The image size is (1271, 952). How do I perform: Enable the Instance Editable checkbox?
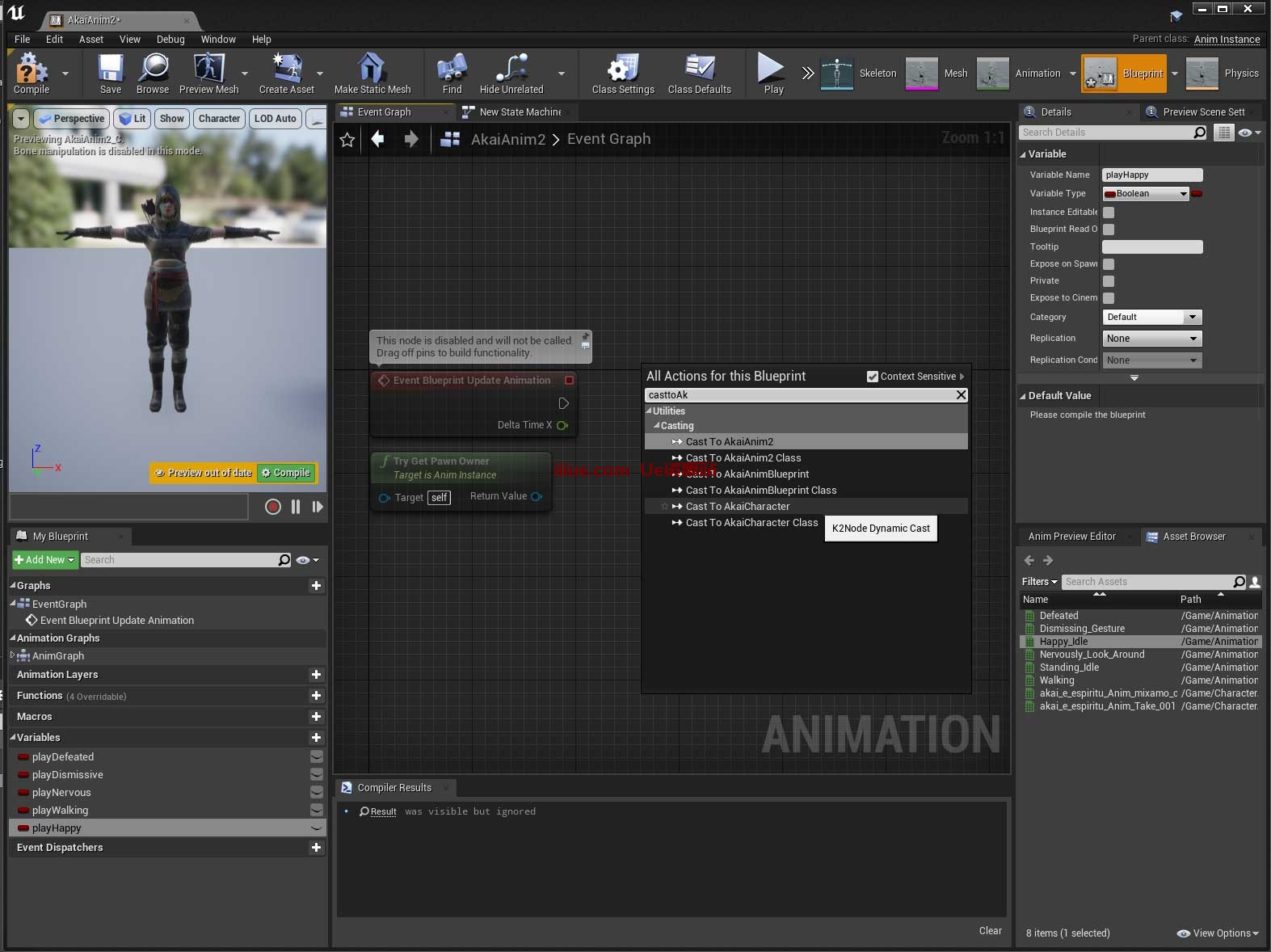1109,213
